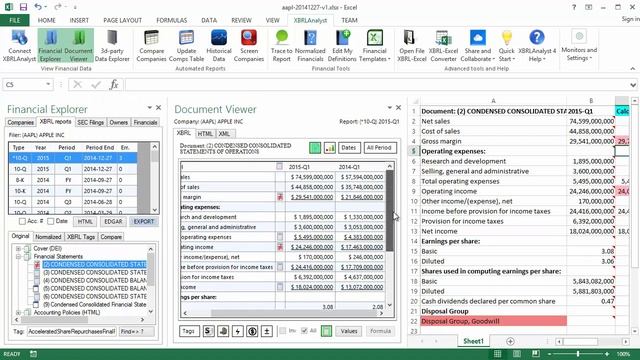Toggle the Document Viewer ribbon button
The width and height of the screenshot is (640, 360).
click(x=78, y=46)
